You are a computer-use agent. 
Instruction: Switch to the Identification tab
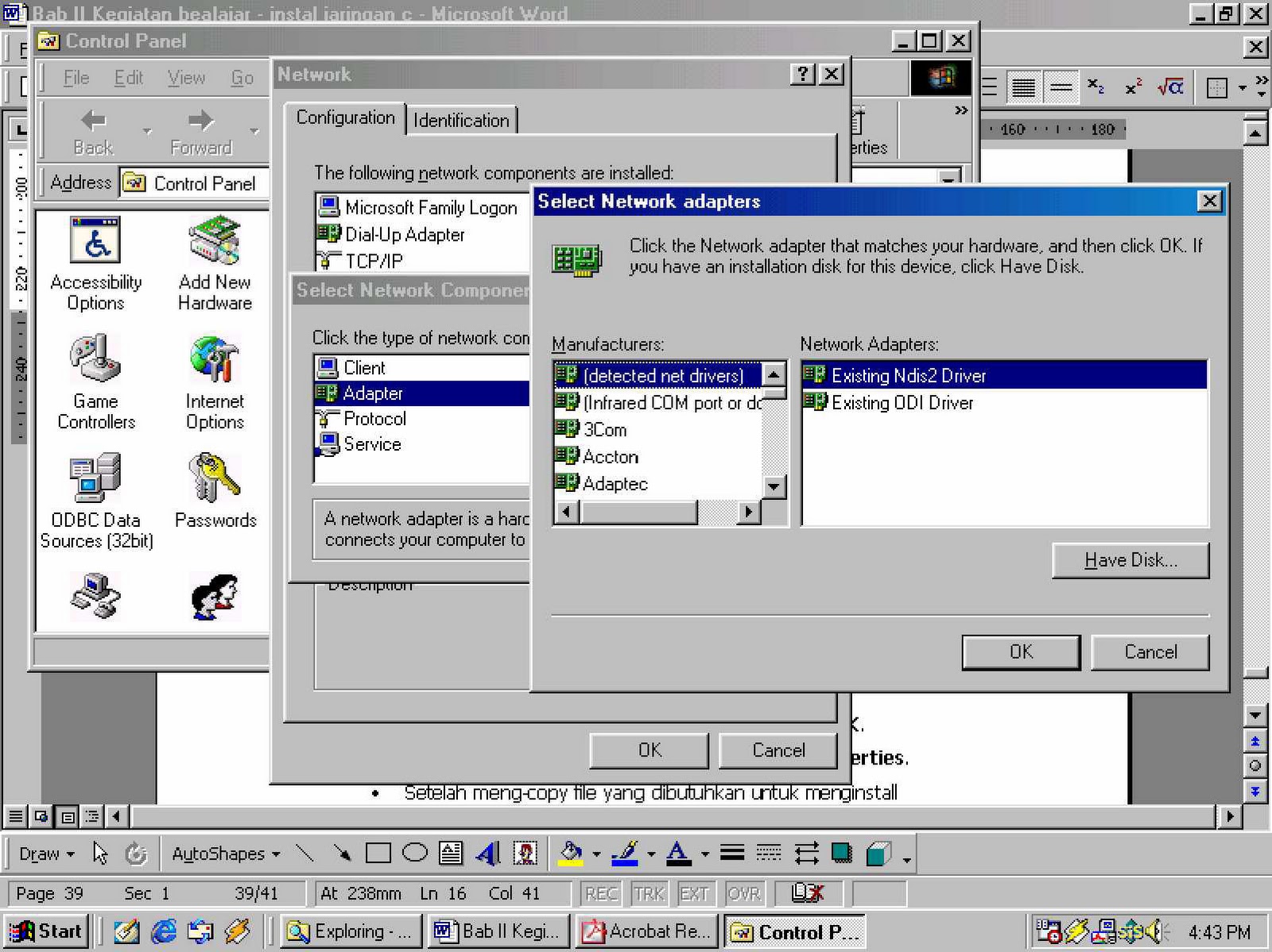[x=461, y=119]
